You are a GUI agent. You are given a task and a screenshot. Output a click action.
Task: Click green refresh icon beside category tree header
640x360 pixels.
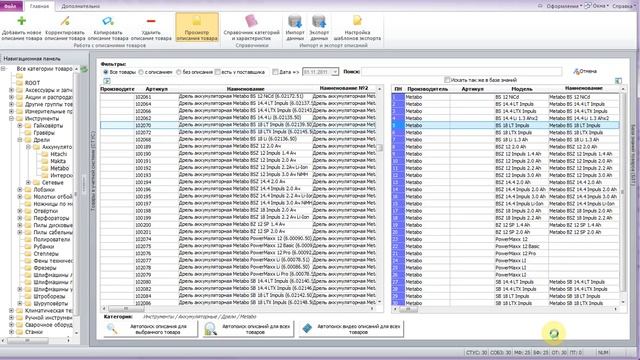[84, 69]
